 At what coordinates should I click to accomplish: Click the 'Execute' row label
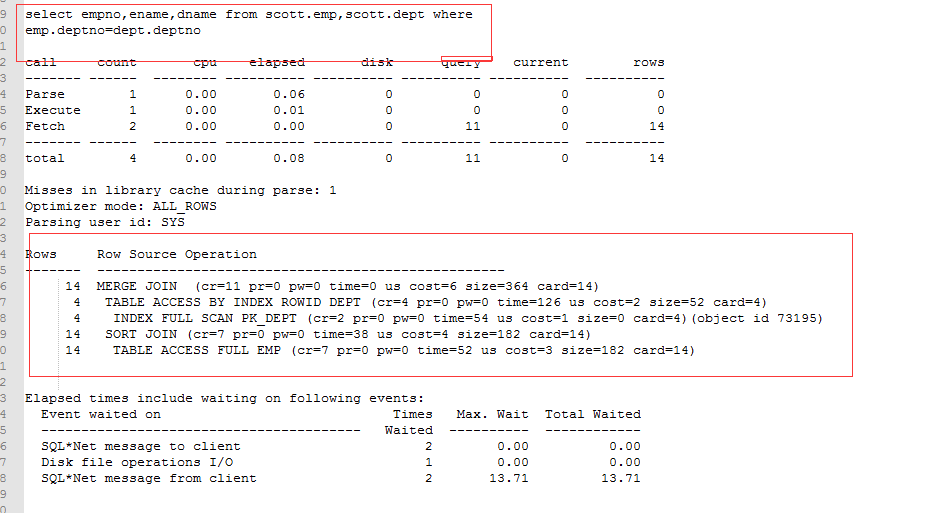point(53,110)
